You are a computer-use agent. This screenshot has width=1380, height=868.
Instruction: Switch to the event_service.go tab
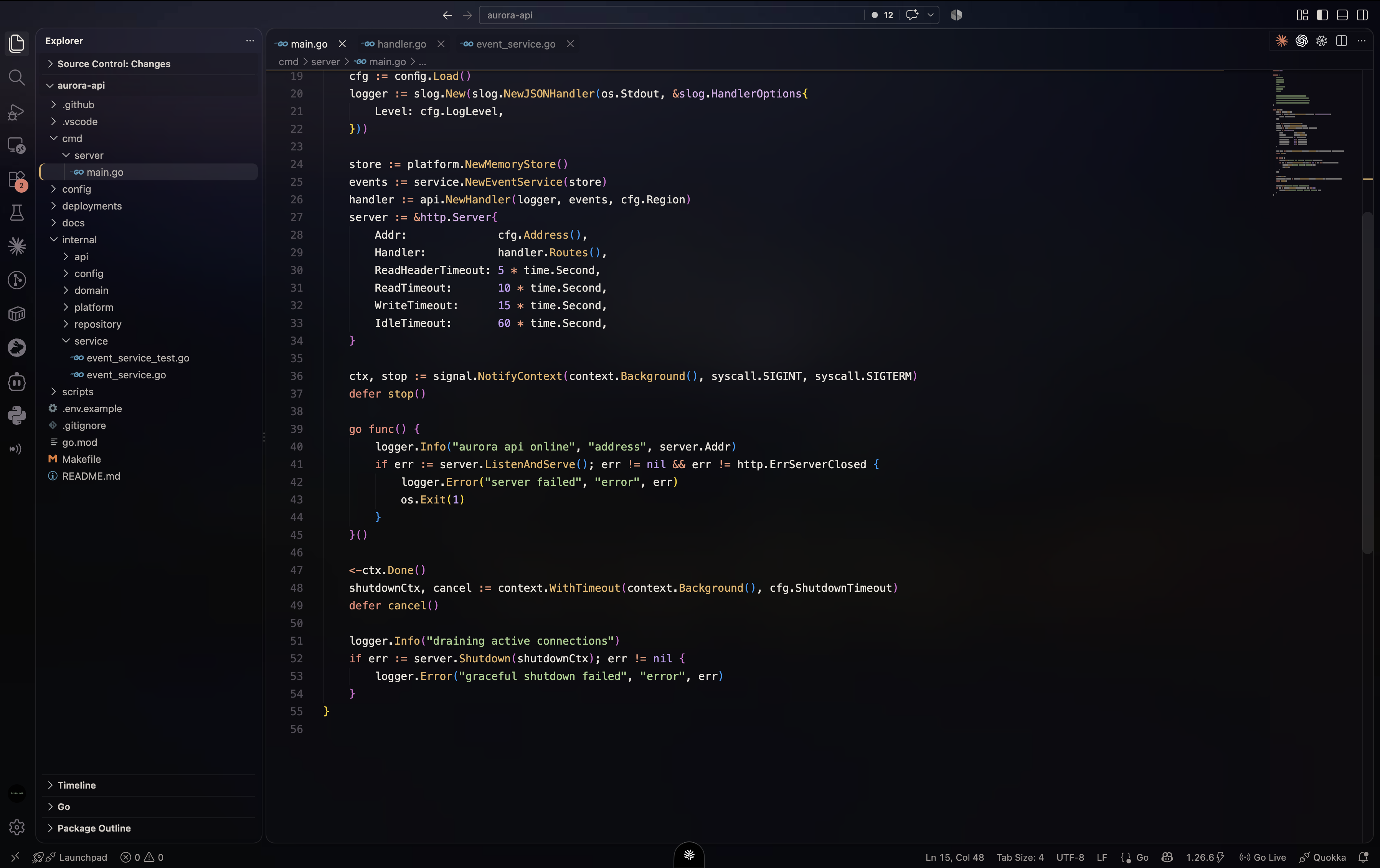click(x=515, y=44)
